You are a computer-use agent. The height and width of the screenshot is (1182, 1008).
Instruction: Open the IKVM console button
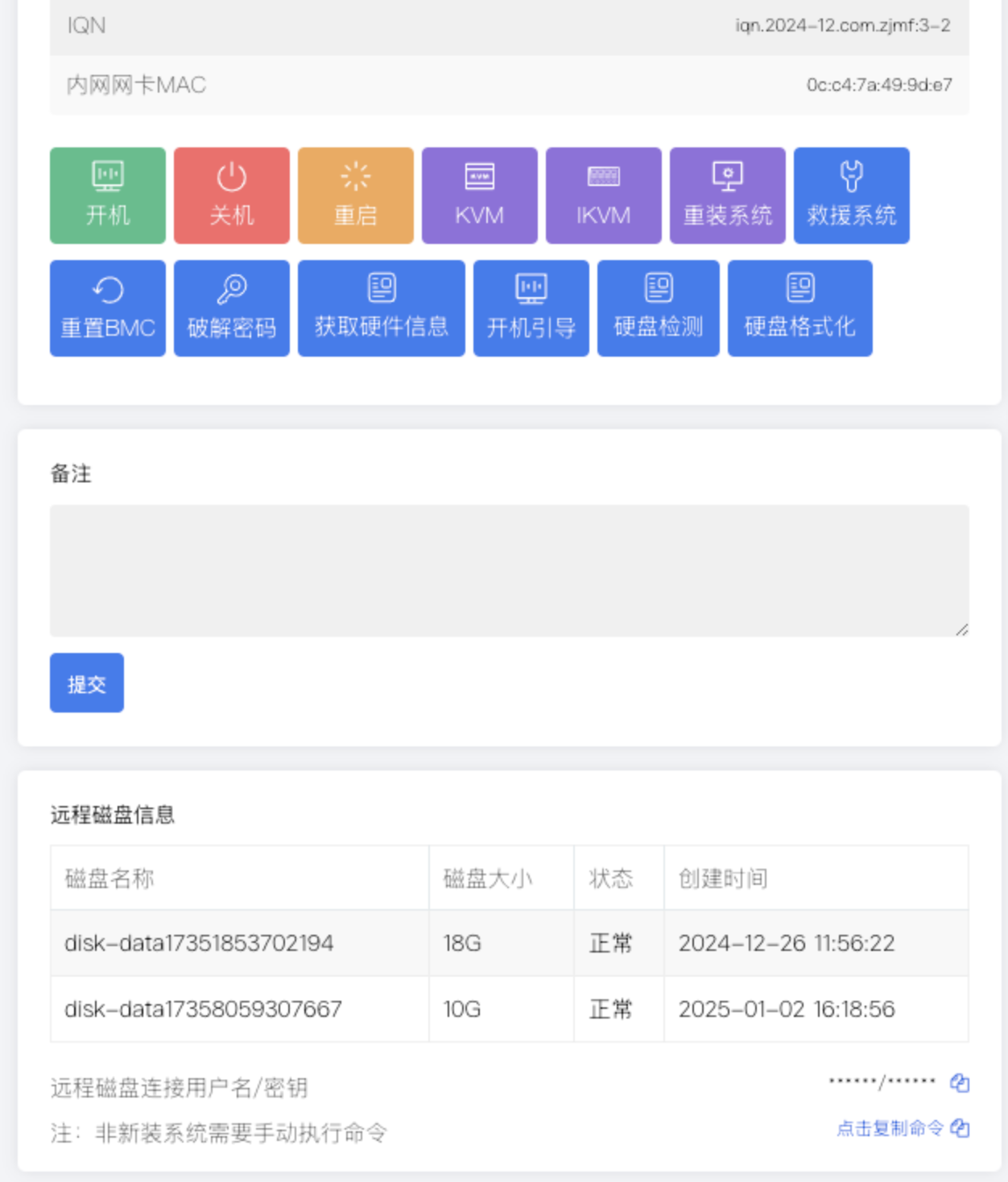click(604, 196)
